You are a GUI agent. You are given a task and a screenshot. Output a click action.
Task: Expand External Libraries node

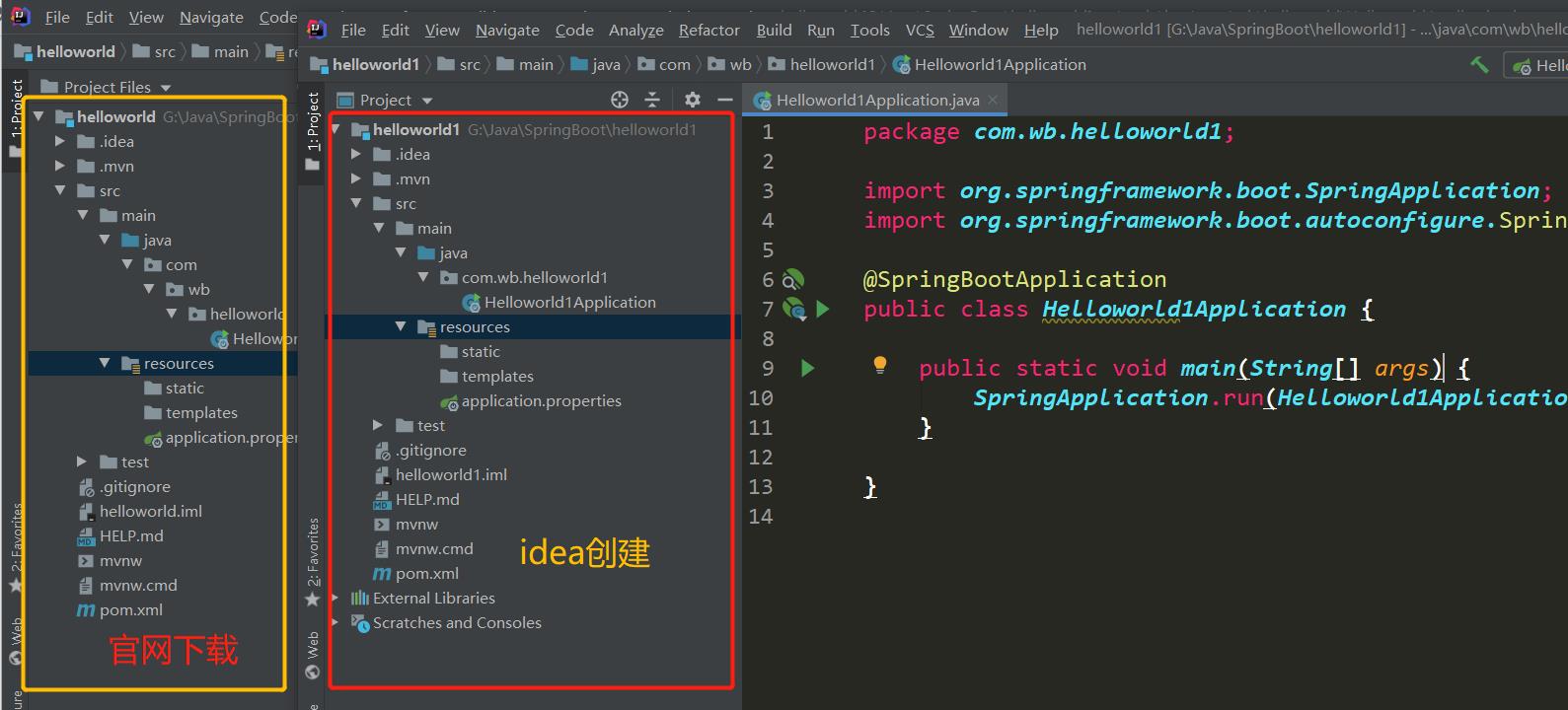tap(336, 598)
